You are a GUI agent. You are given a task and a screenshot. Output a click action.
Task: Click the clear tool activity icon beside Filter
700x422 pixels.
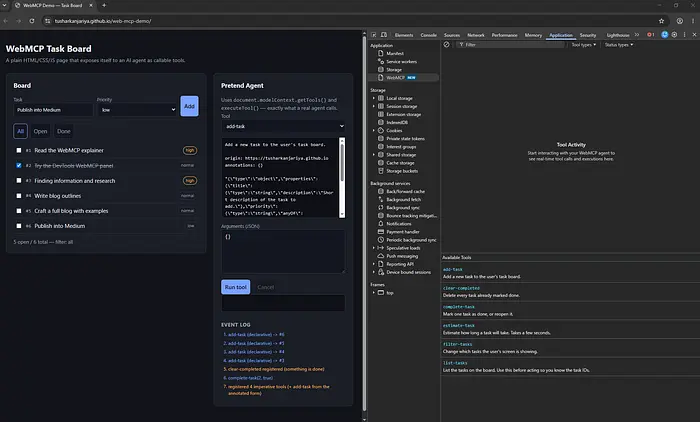pos(446,45)
